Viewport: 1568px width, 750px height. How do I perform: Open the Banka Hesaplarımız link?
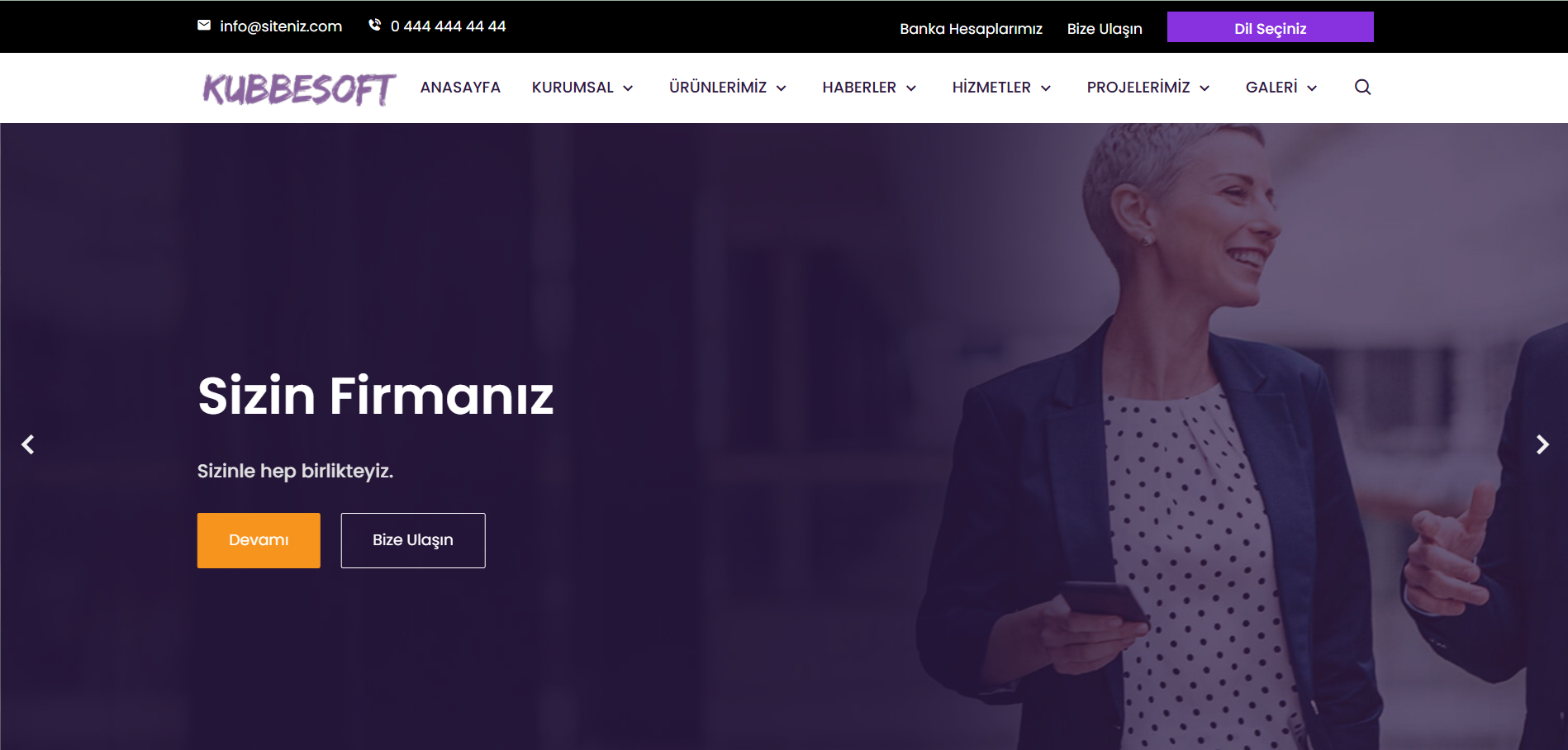pyautogui.click(x=971, y=29)
